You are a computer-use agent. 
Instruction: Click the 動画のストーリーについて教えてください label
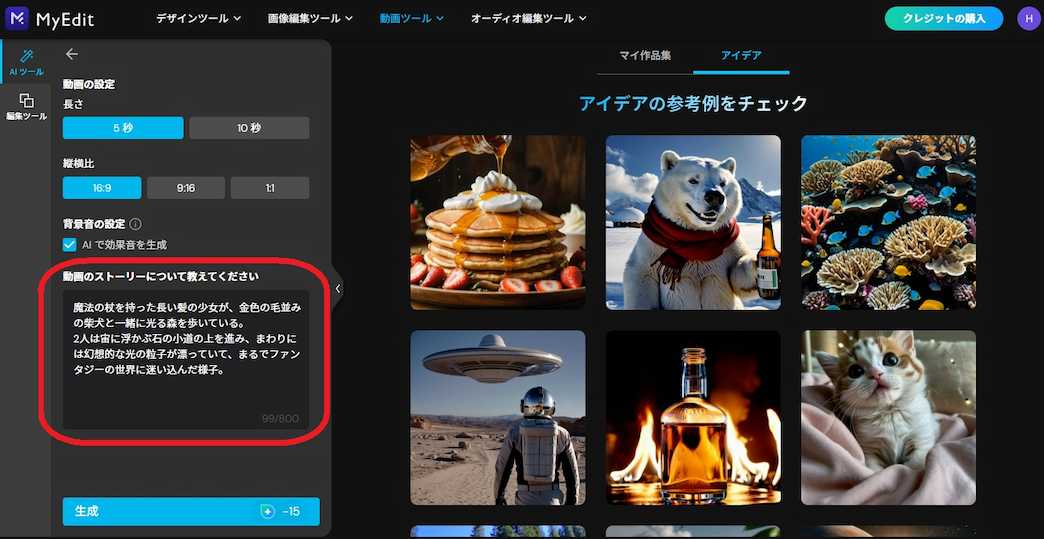(160, 275)
